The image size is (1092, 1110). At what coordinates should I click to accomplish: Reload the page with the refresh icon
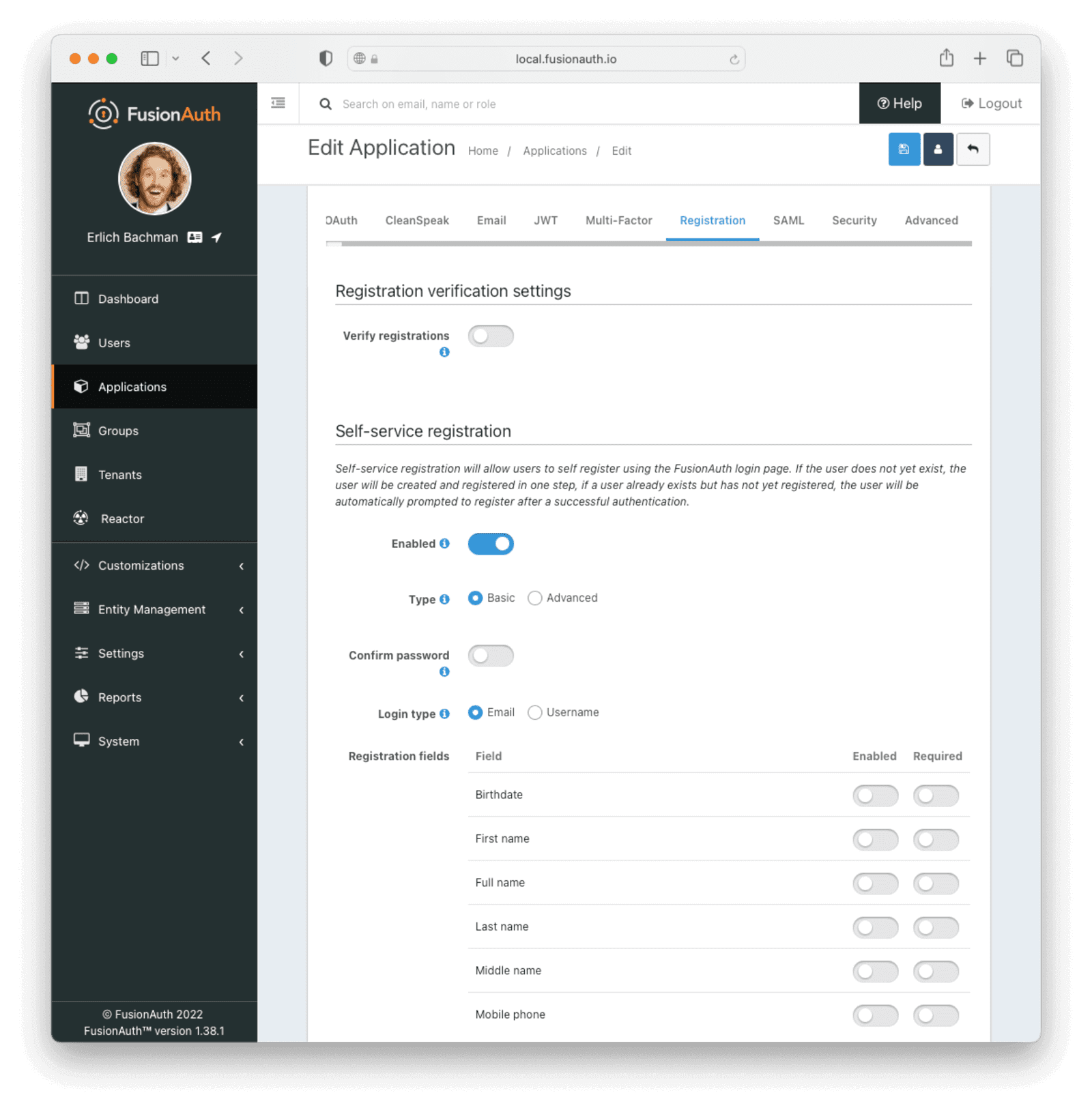pos(734,59)
